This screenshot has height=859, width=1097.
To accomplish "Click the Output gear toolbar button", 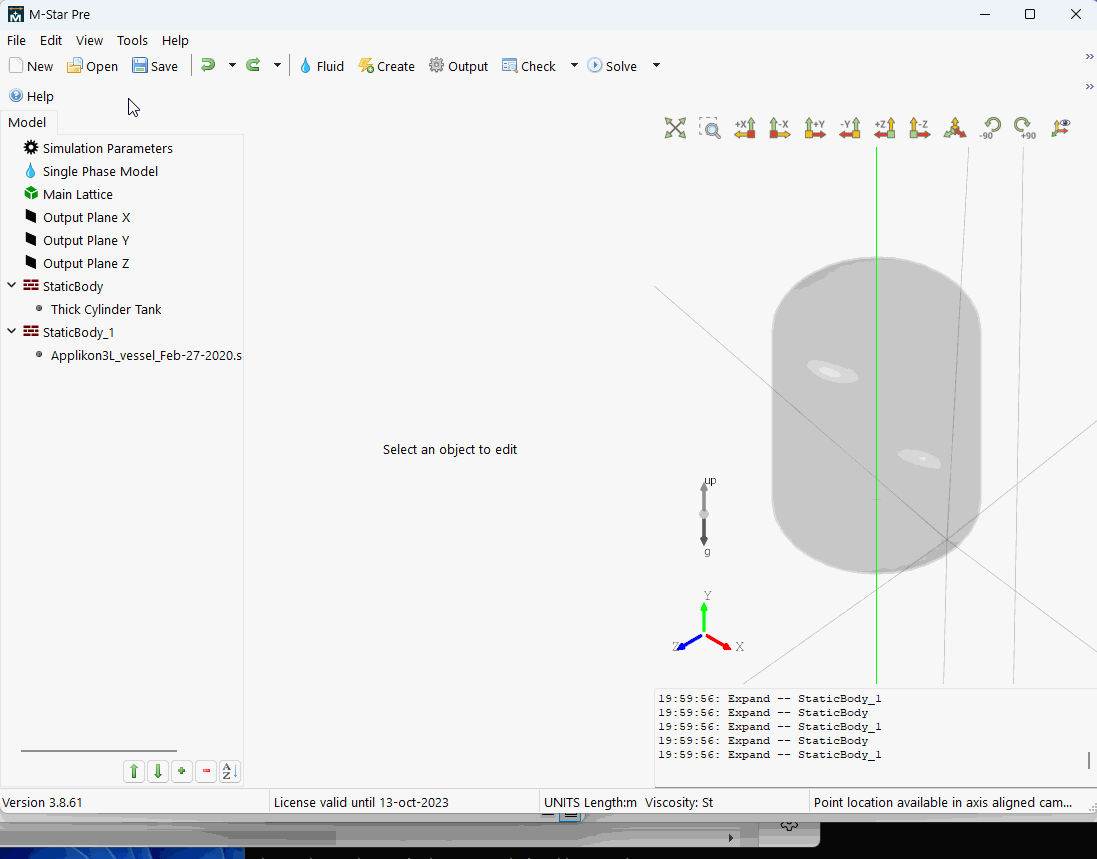I will [x=458, y=66].
